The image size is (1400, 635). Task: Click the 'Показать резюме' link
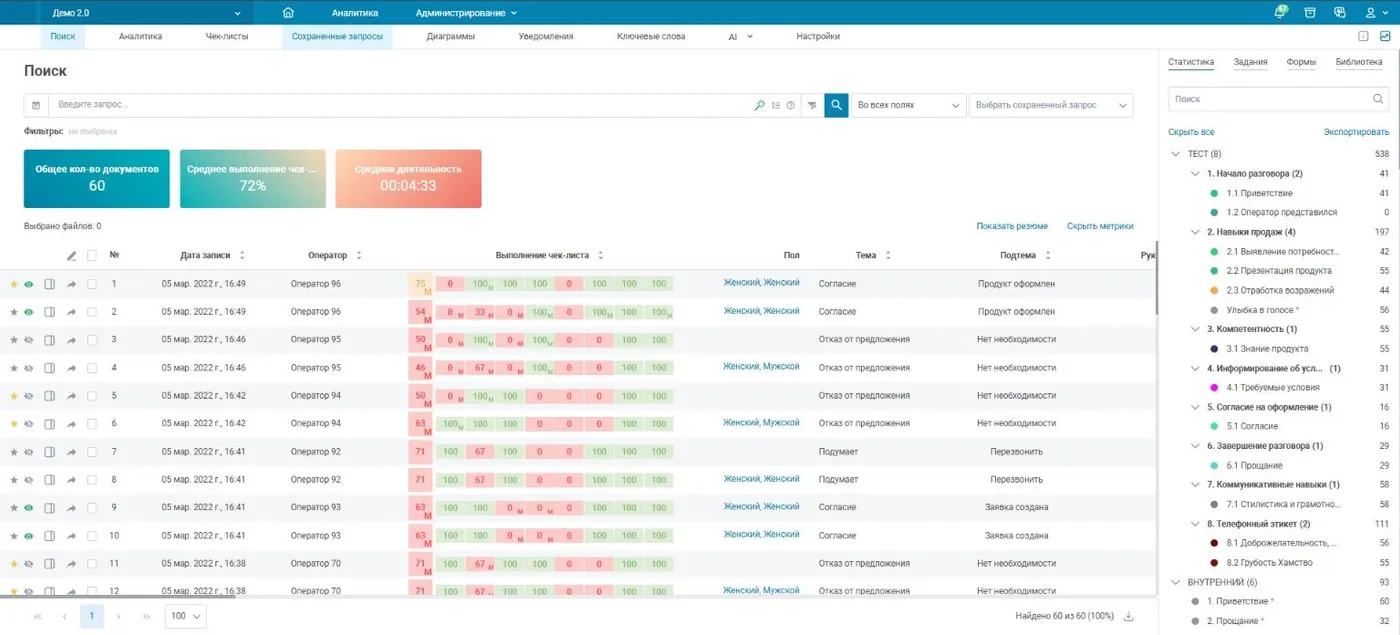(1012, 226)
